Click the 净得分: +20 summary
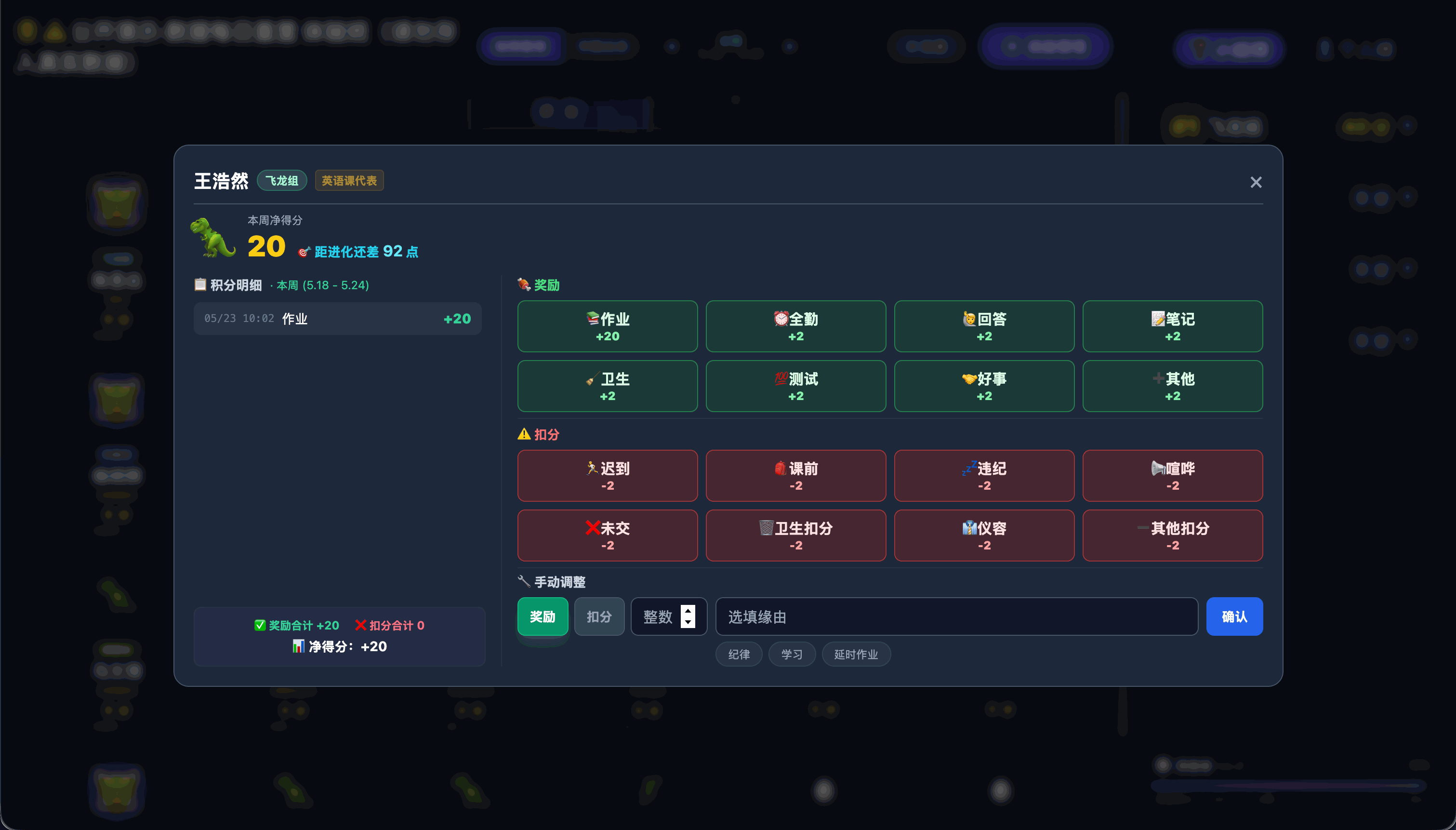Image resolution: width=1456 pixels, height=830 pixels. pos(340,646)
